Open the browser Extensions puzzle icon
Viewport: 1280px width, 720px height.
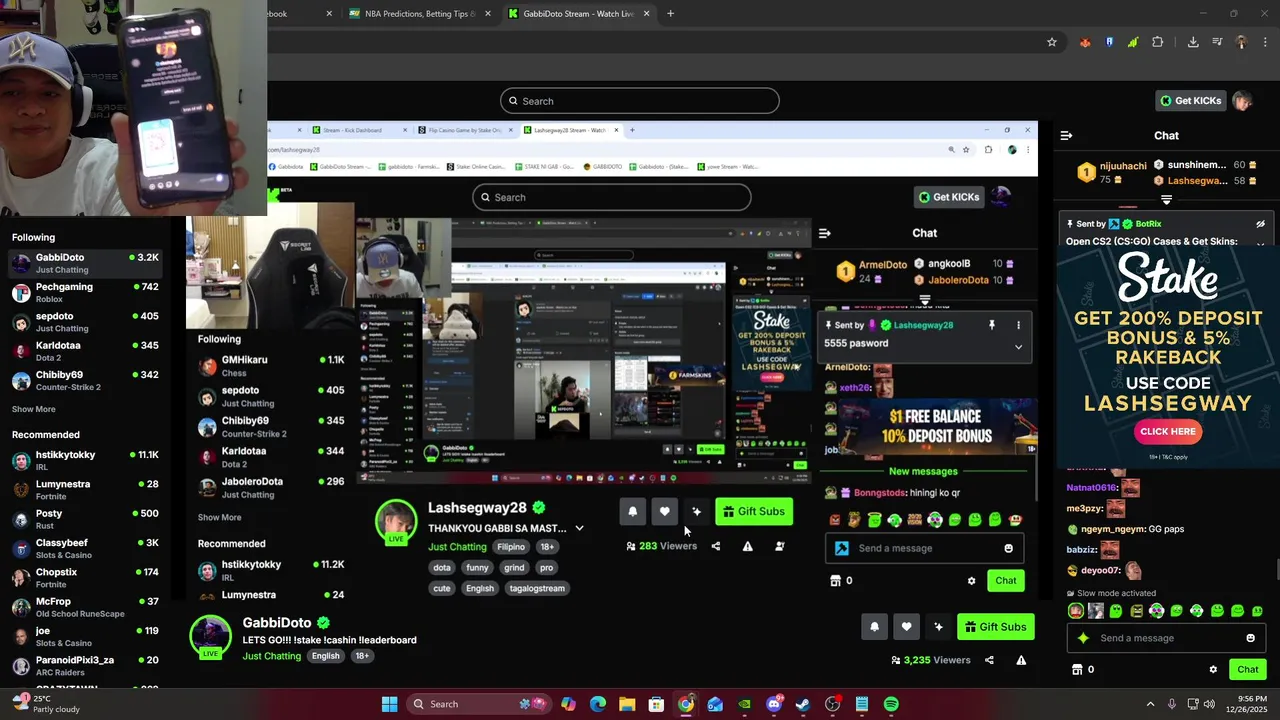coord(1158,42)
